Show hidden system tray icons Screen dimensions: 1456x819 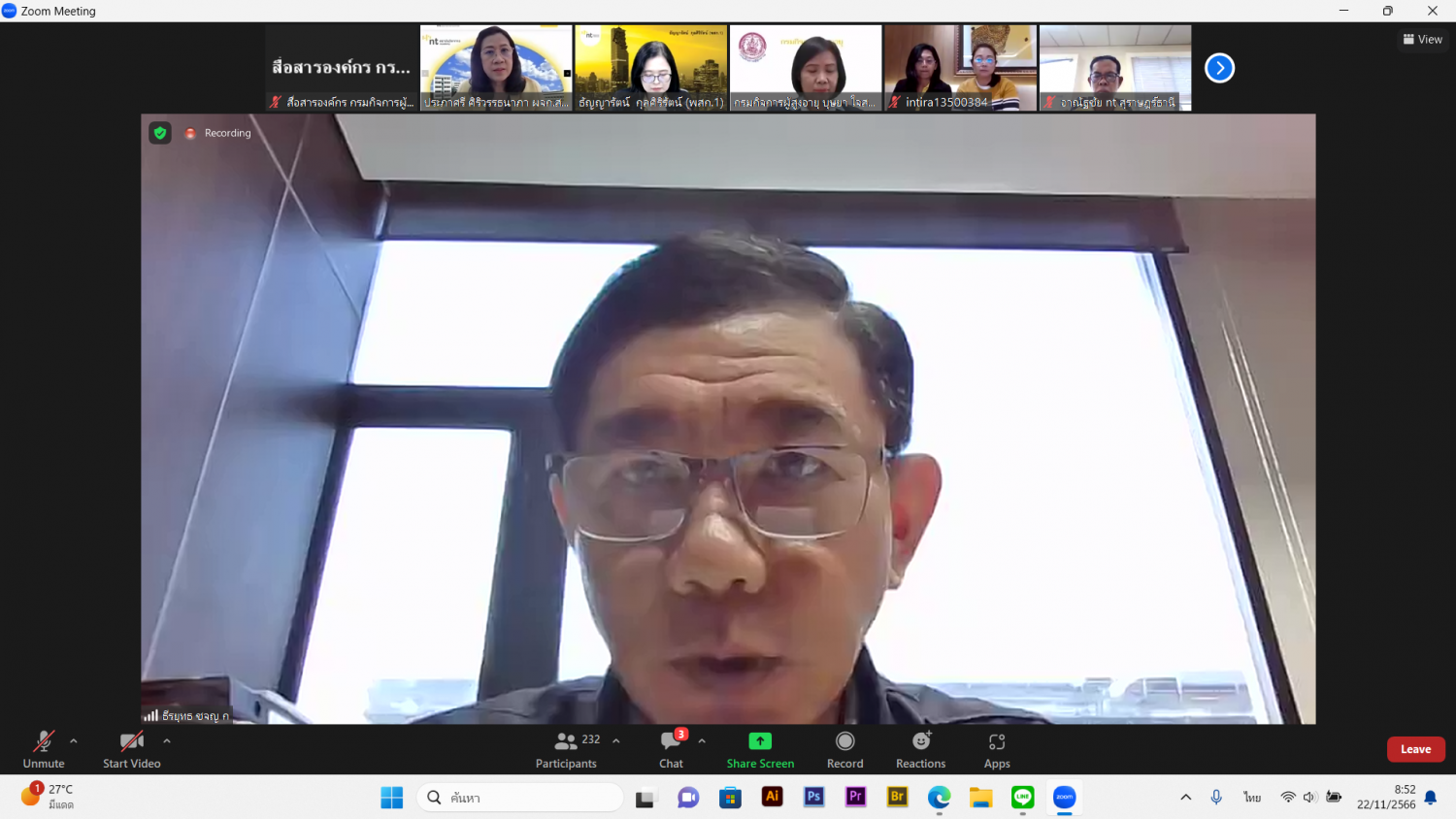coord(1186,798)
